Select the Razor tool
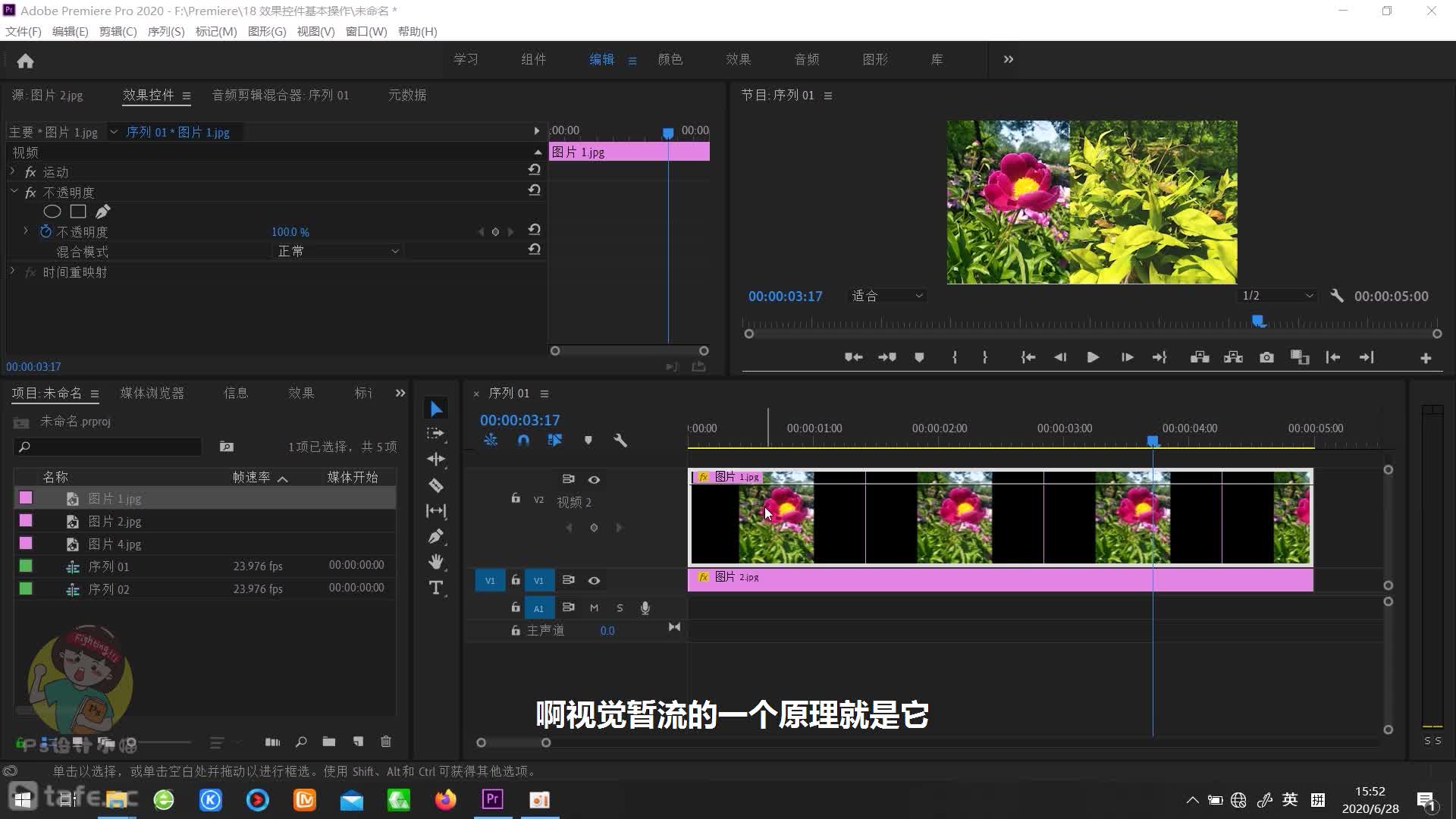 click(436, 485)
